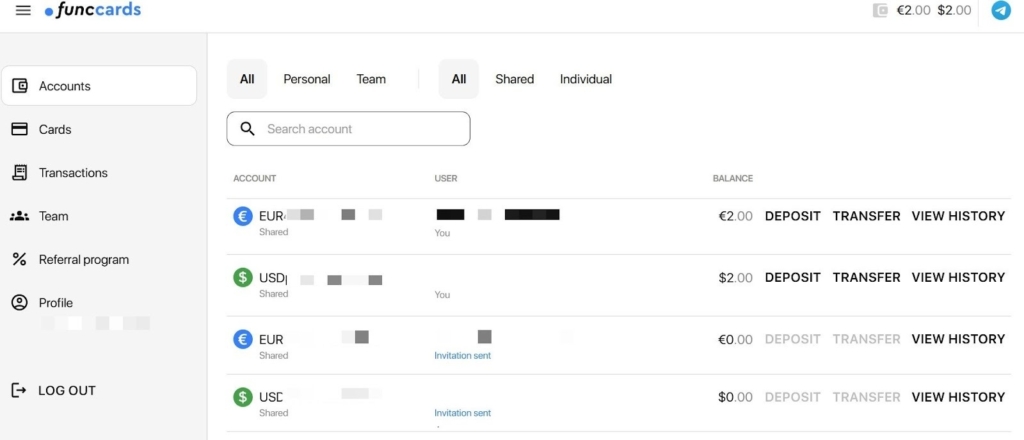This screenshot has height=440, width=1024.
Task: Select the first All filter tab
Action: click(x=247, y=79)
